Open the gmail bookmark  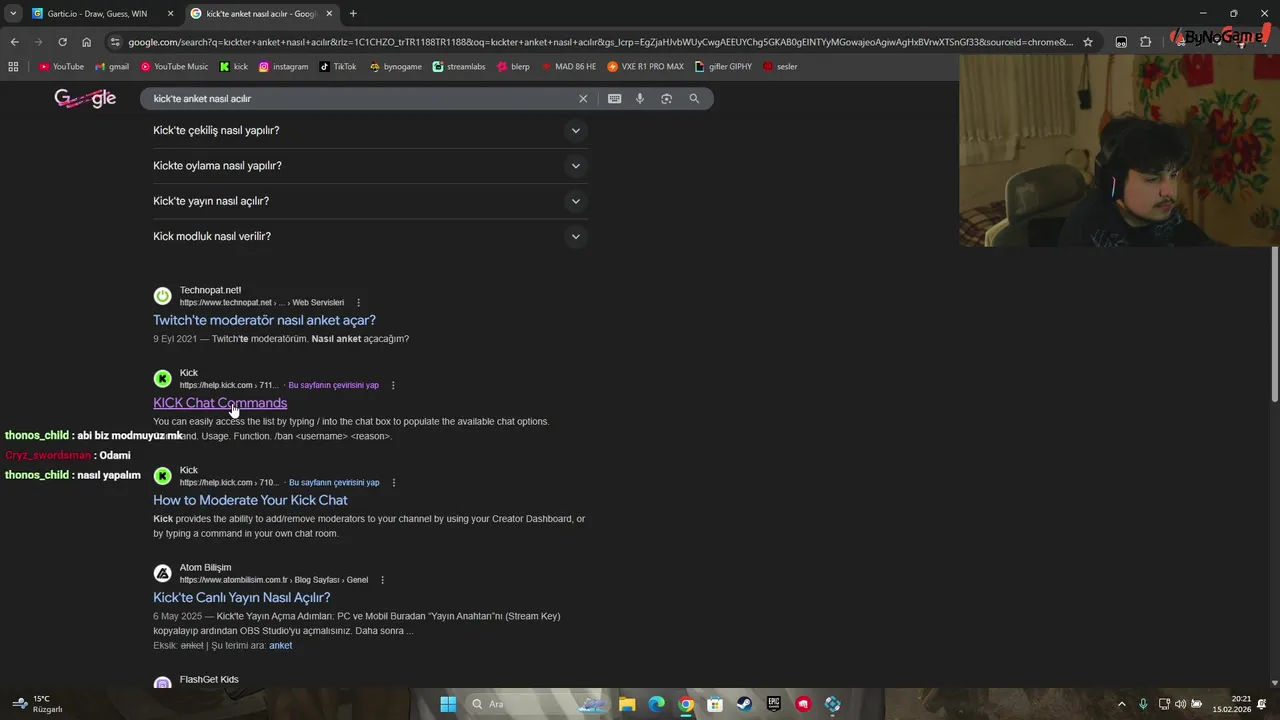[x=112, y=67]
